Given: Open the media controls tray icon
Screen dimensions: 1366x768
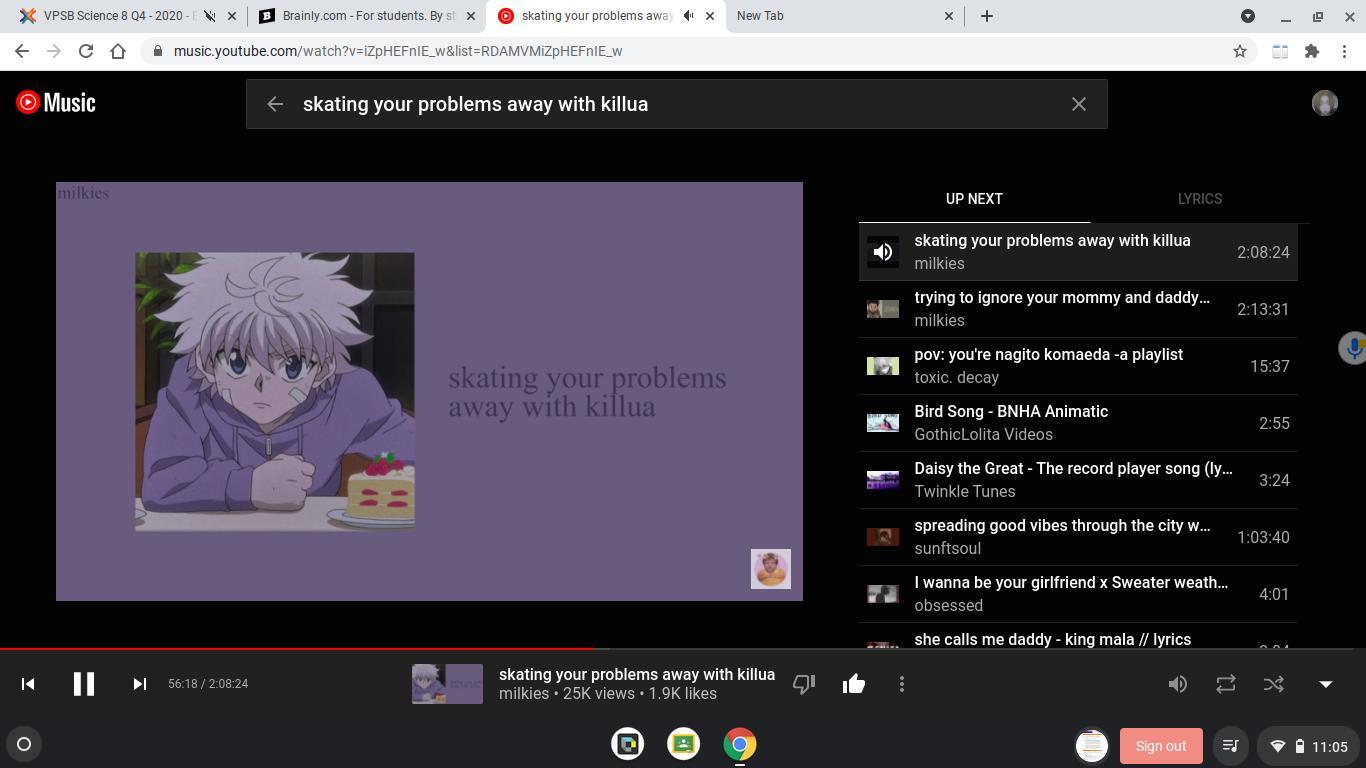Looking at the screenshot, I should (x=1231, y=746).
